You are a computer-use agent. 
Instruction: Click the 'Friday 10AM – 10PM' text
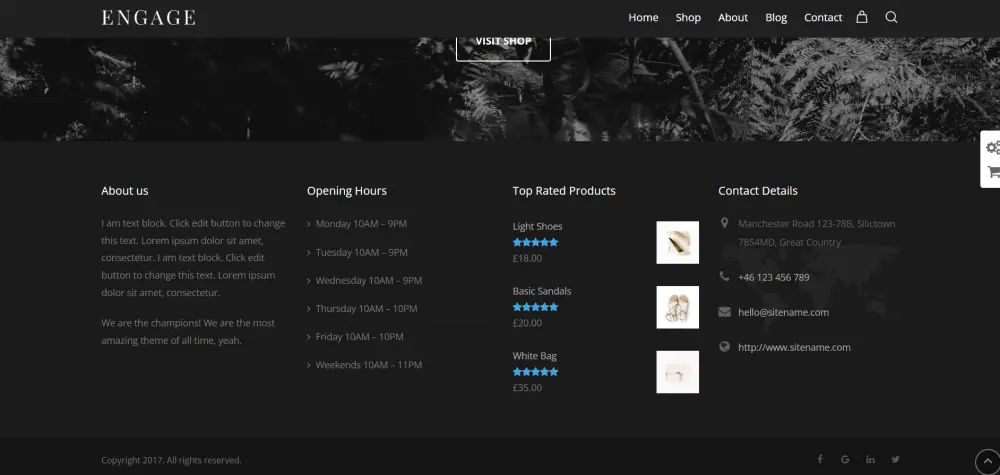(x=360, y=337)
